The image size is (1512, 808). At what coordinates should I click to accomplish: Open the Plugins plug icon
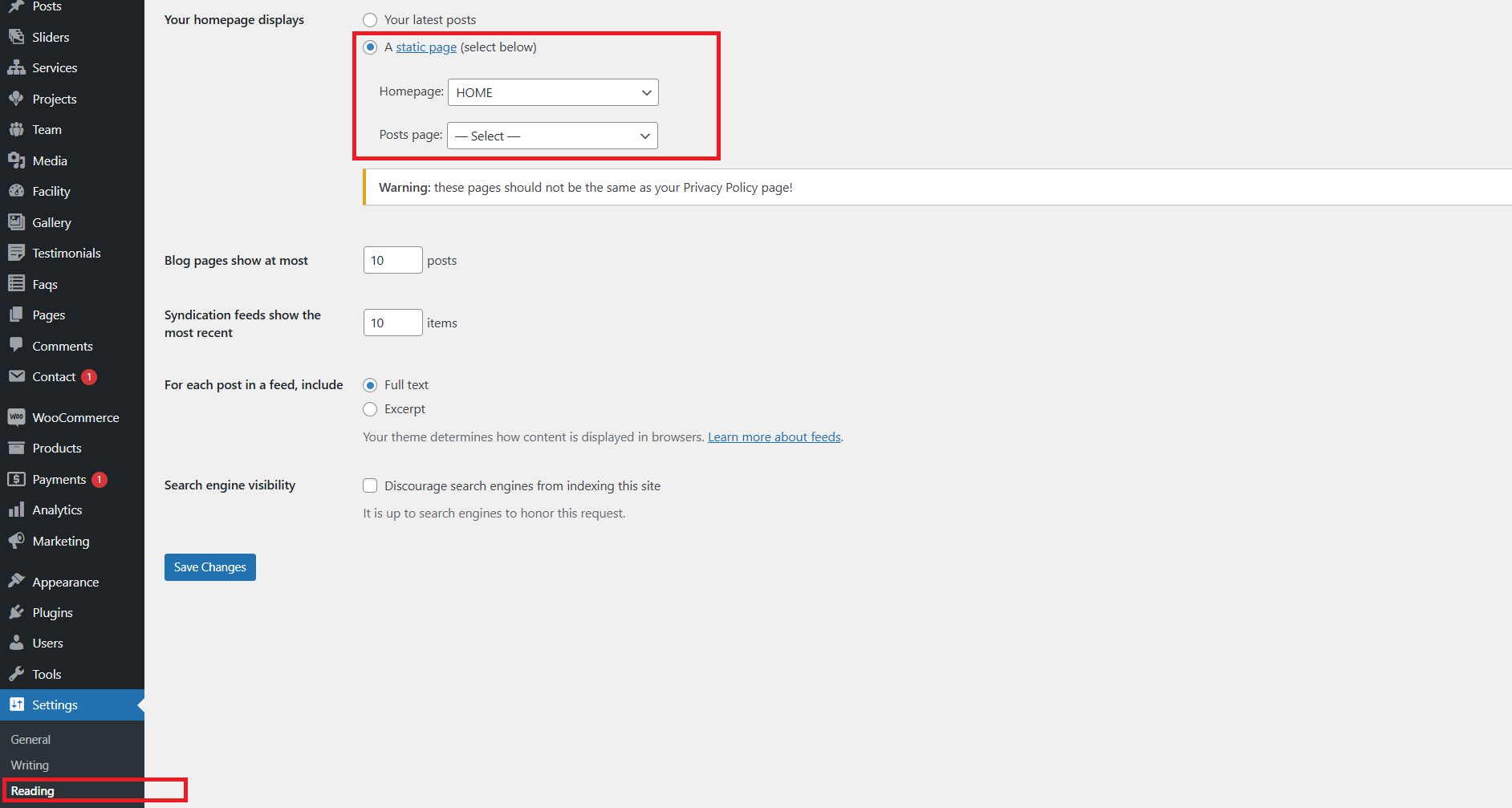(16, 612)
